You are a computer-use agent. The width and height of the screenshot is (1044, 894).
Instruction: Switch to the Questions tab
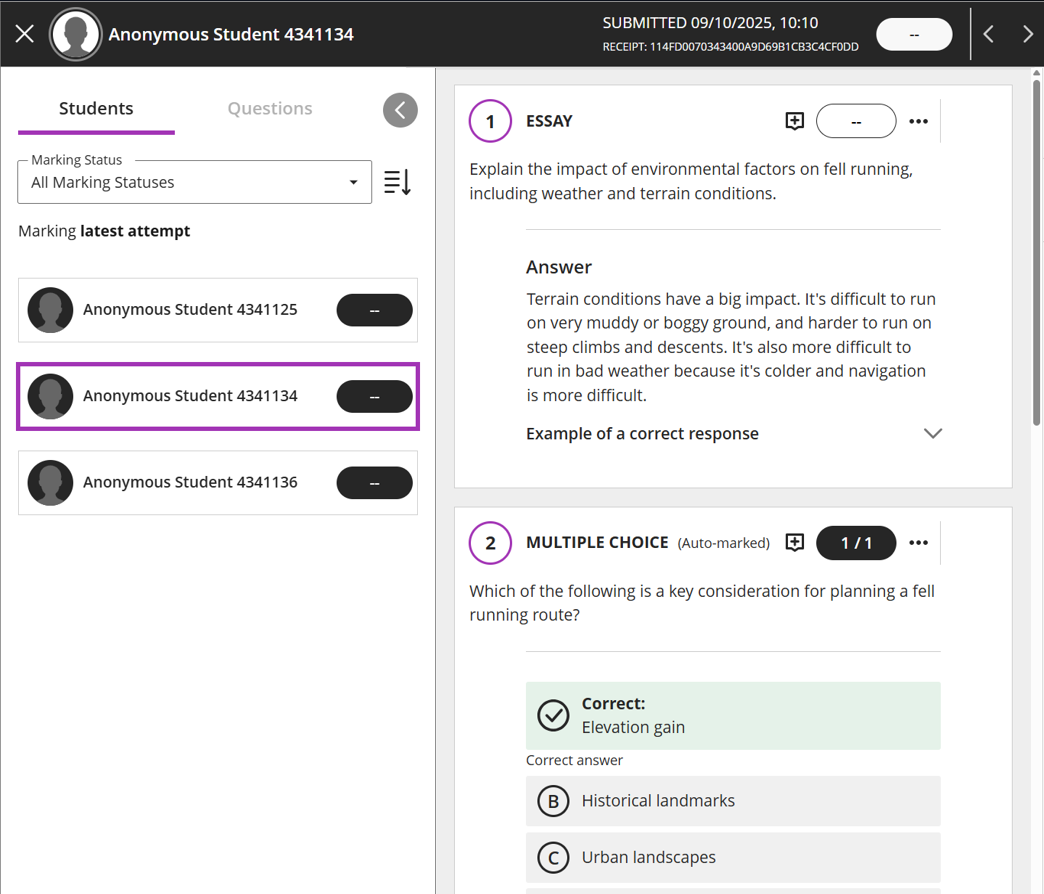click(269, 109)
